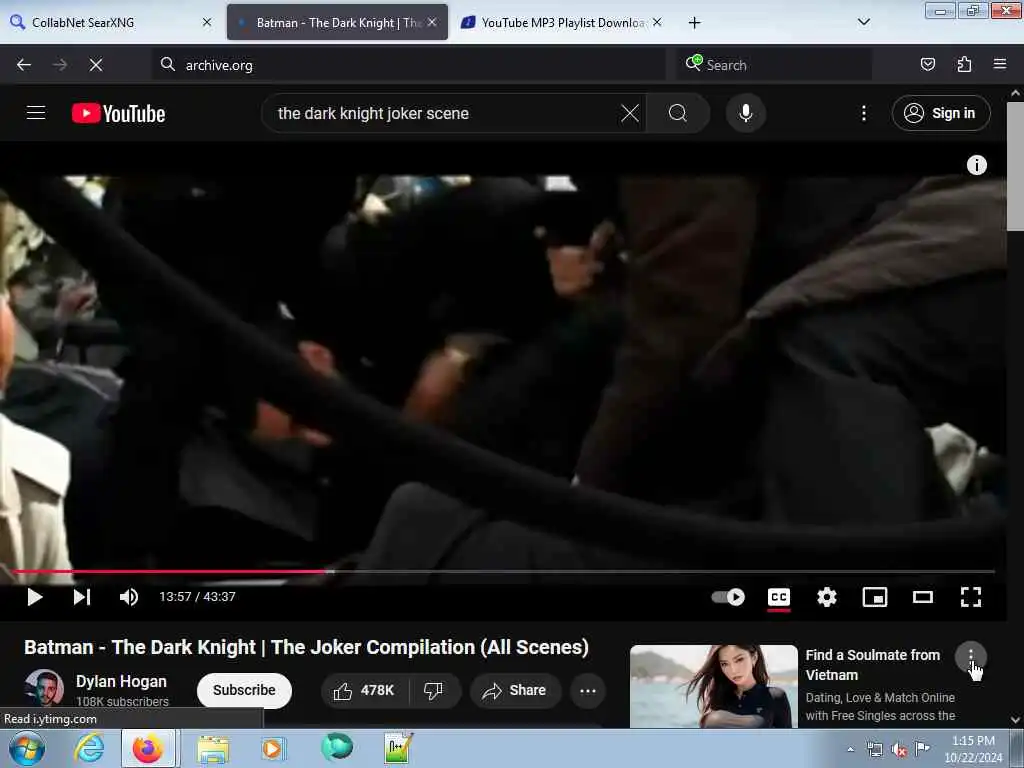Switch to theater mode
Viewport: 1024px width, 768px height.
point(922,596)
